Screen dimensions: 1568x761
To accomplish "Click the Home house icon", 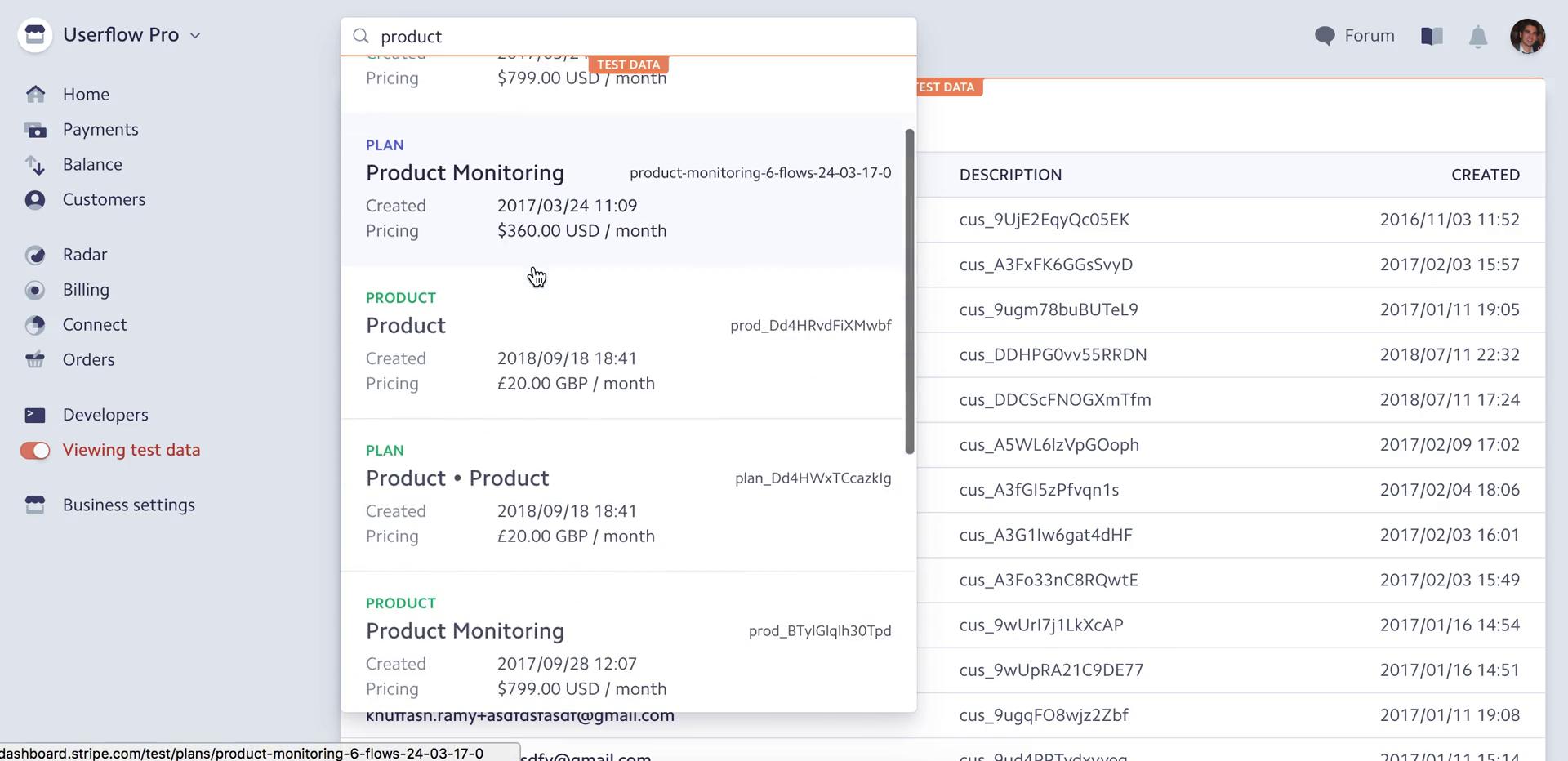I will 35,94.
